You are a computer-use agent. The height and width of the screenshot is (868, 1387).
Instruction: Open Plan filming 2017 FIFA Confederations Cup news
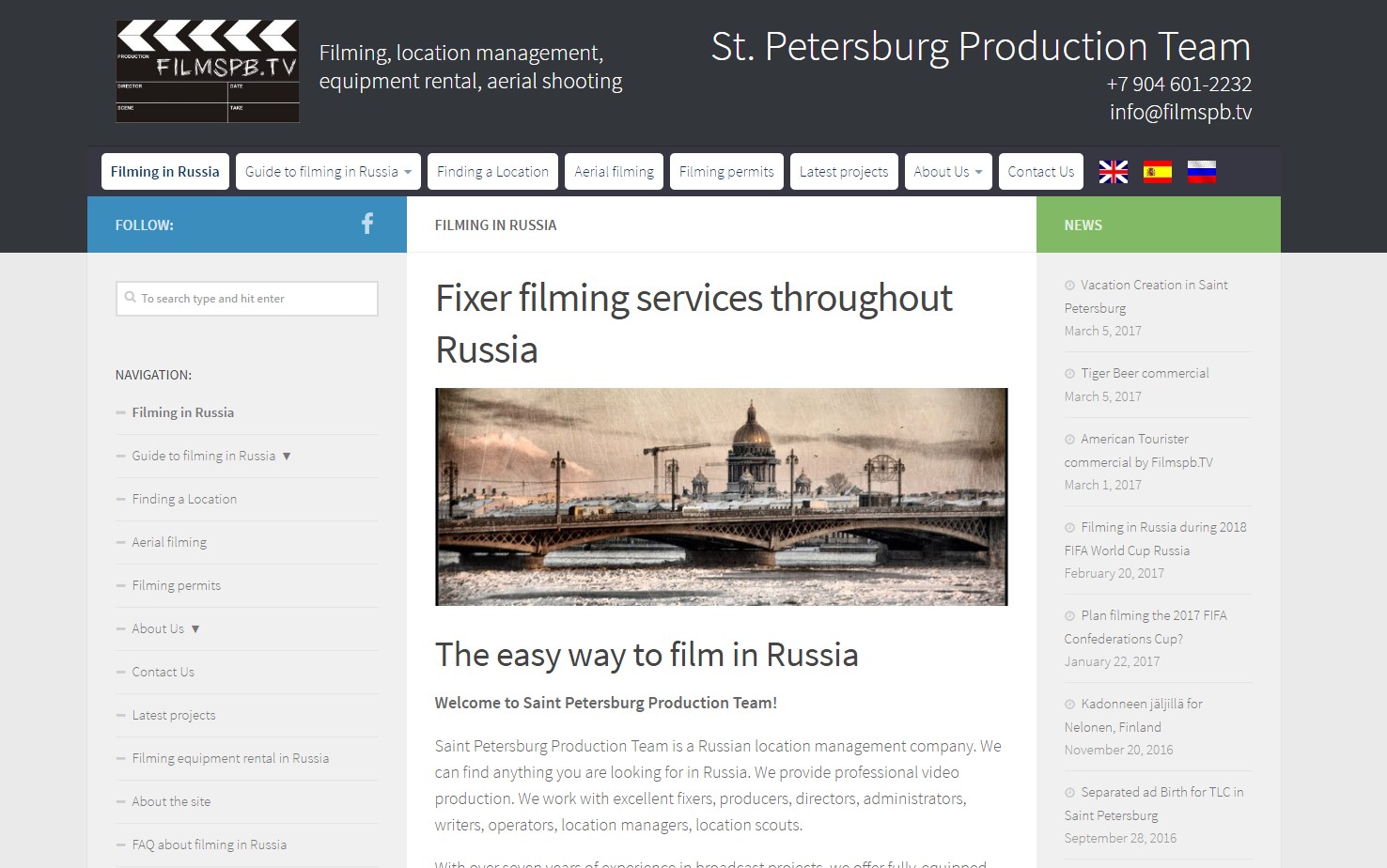click(x=1145, y=627)
